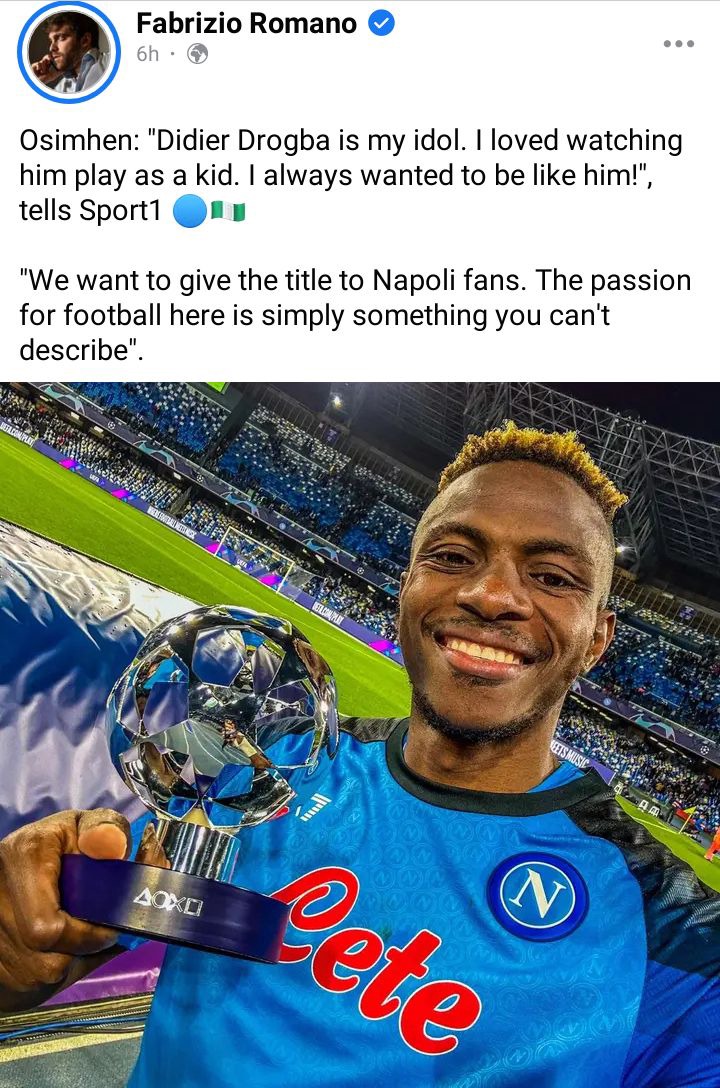Select the Didier Drogba quote paragraph

[351, 176]
